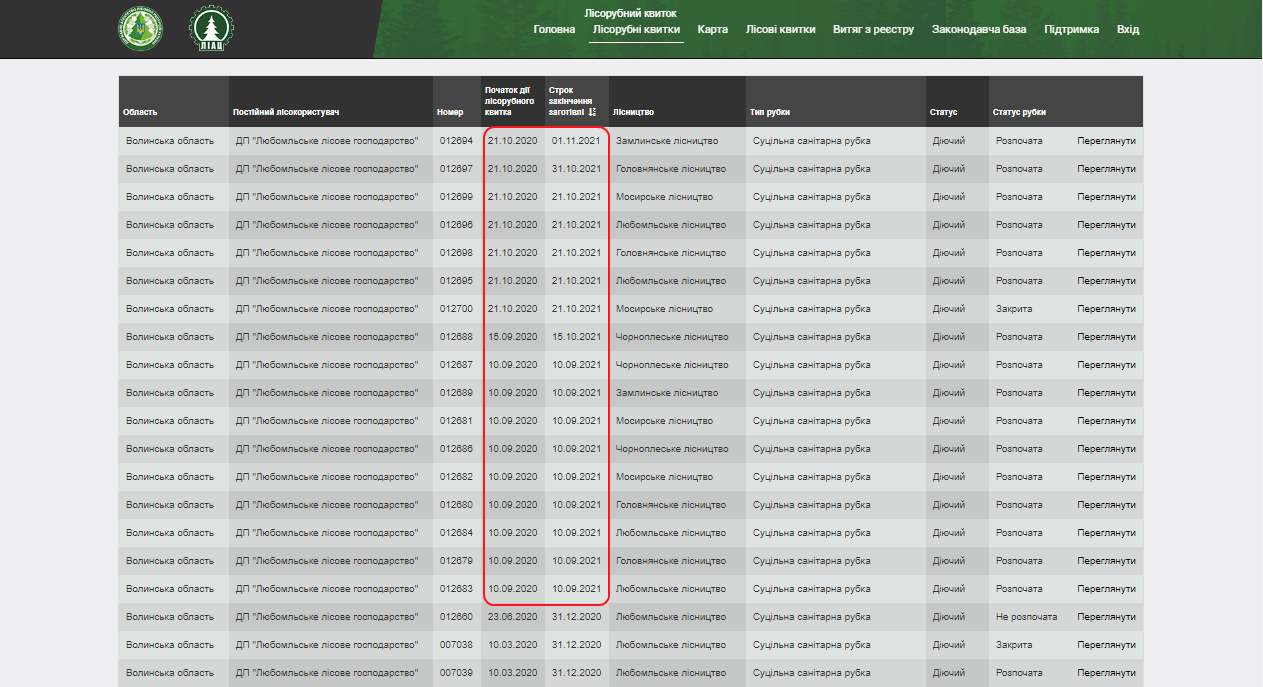Click Переглянути in row 012689
The width and height of the screenshot is (1263, 687).
pos(1106,393)
